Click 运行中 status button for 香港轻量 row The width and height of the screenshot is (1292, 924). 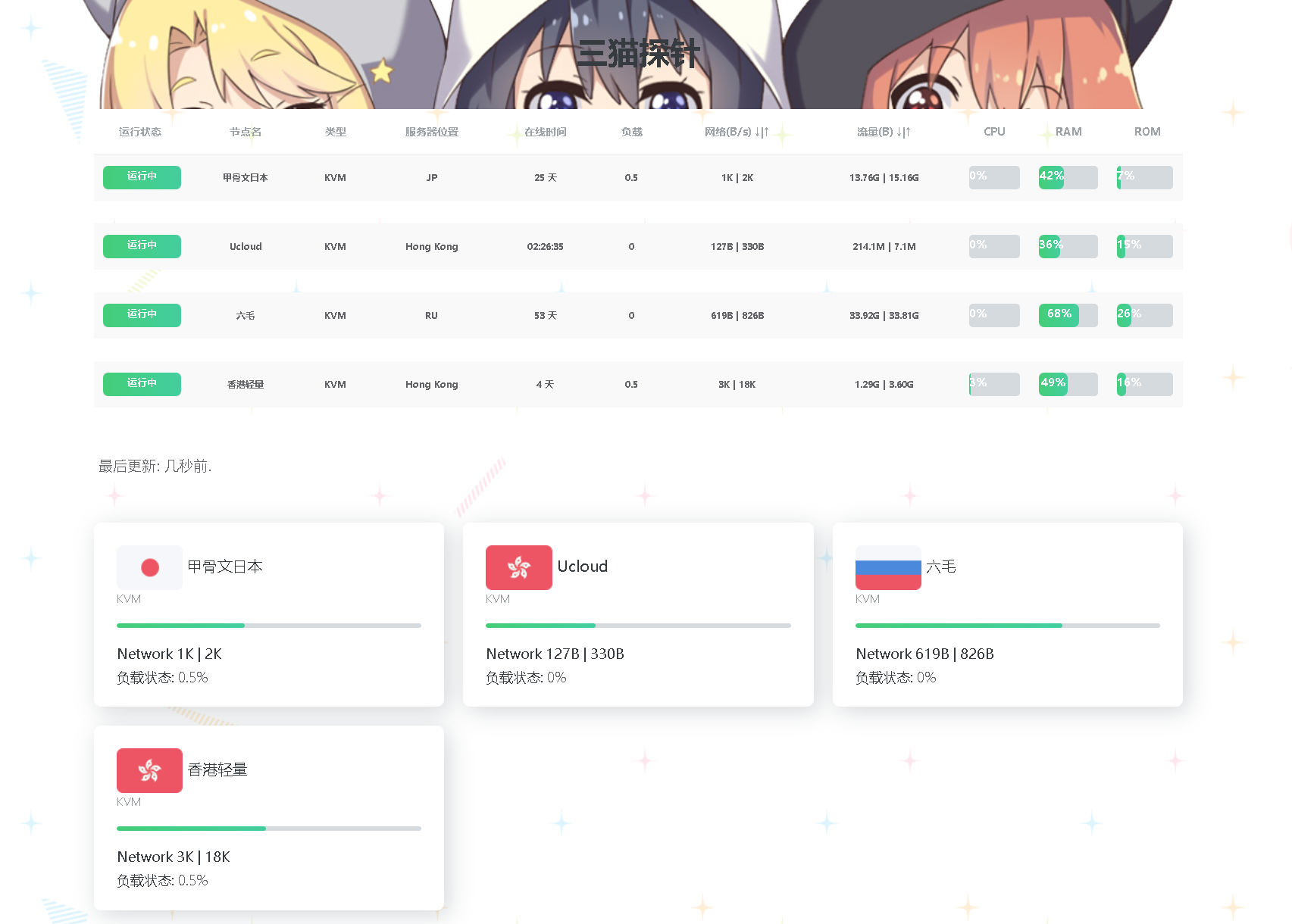pos(142,384)
